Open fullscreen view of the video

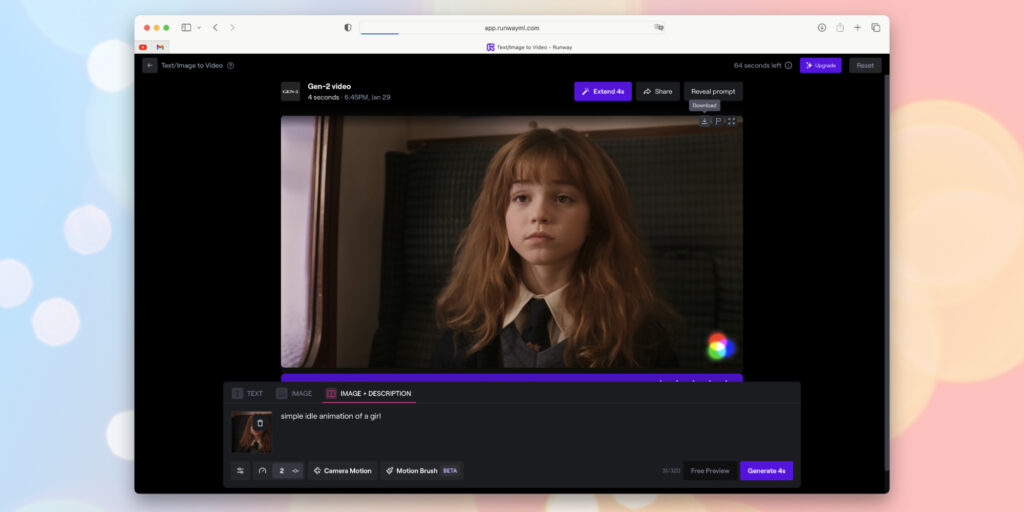[731, 121]
